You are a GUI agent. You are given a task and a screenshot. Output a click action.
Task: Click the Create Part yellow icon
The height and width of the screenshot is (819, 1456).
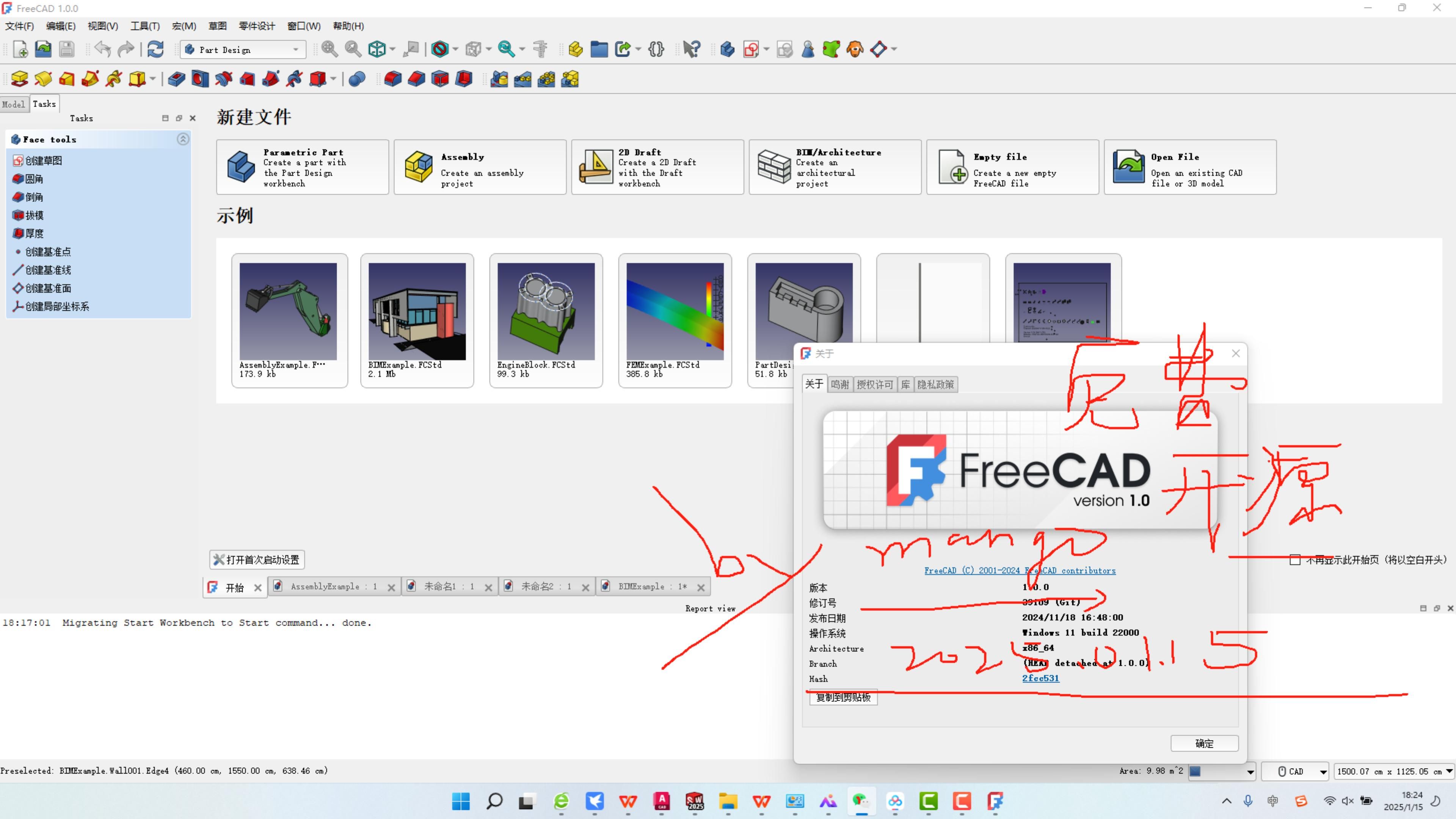click(576, 50)
